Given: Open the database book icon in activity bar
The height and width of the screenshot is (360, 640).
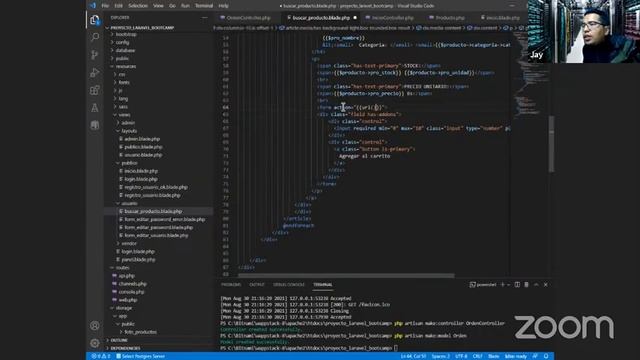Looking at the screenshot, I should tap(95, 125).
